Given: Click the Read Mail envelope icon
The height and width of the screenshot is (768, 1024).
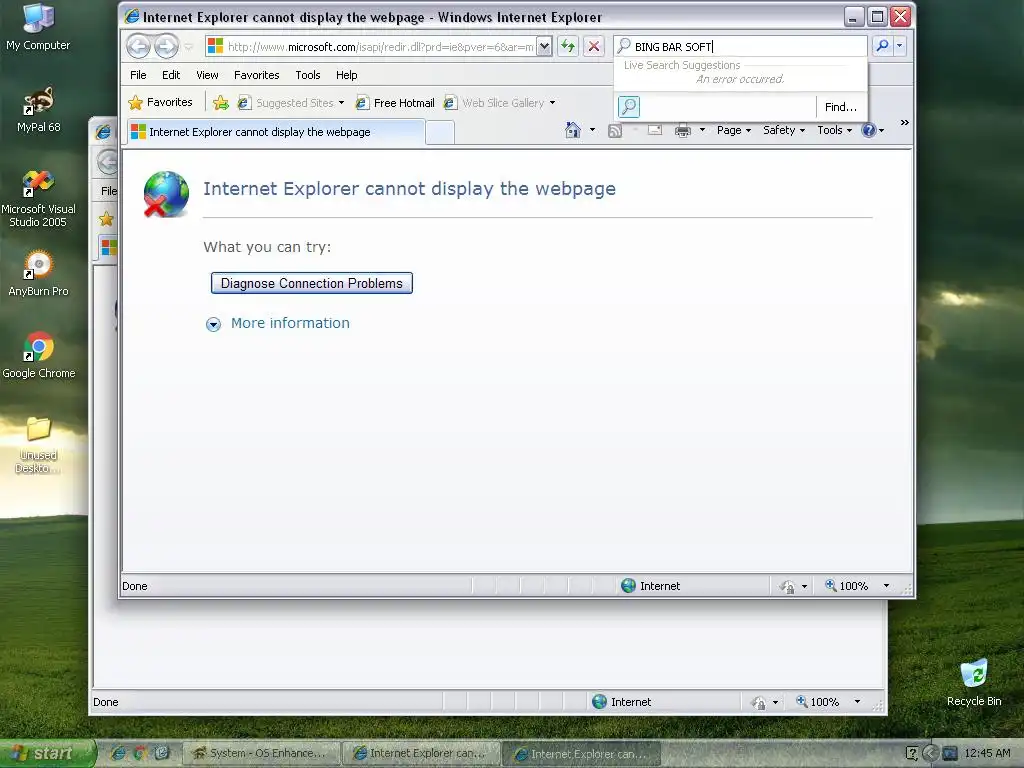Looking at the screenshot, I should pyautogui.click(x=654, y=131).
